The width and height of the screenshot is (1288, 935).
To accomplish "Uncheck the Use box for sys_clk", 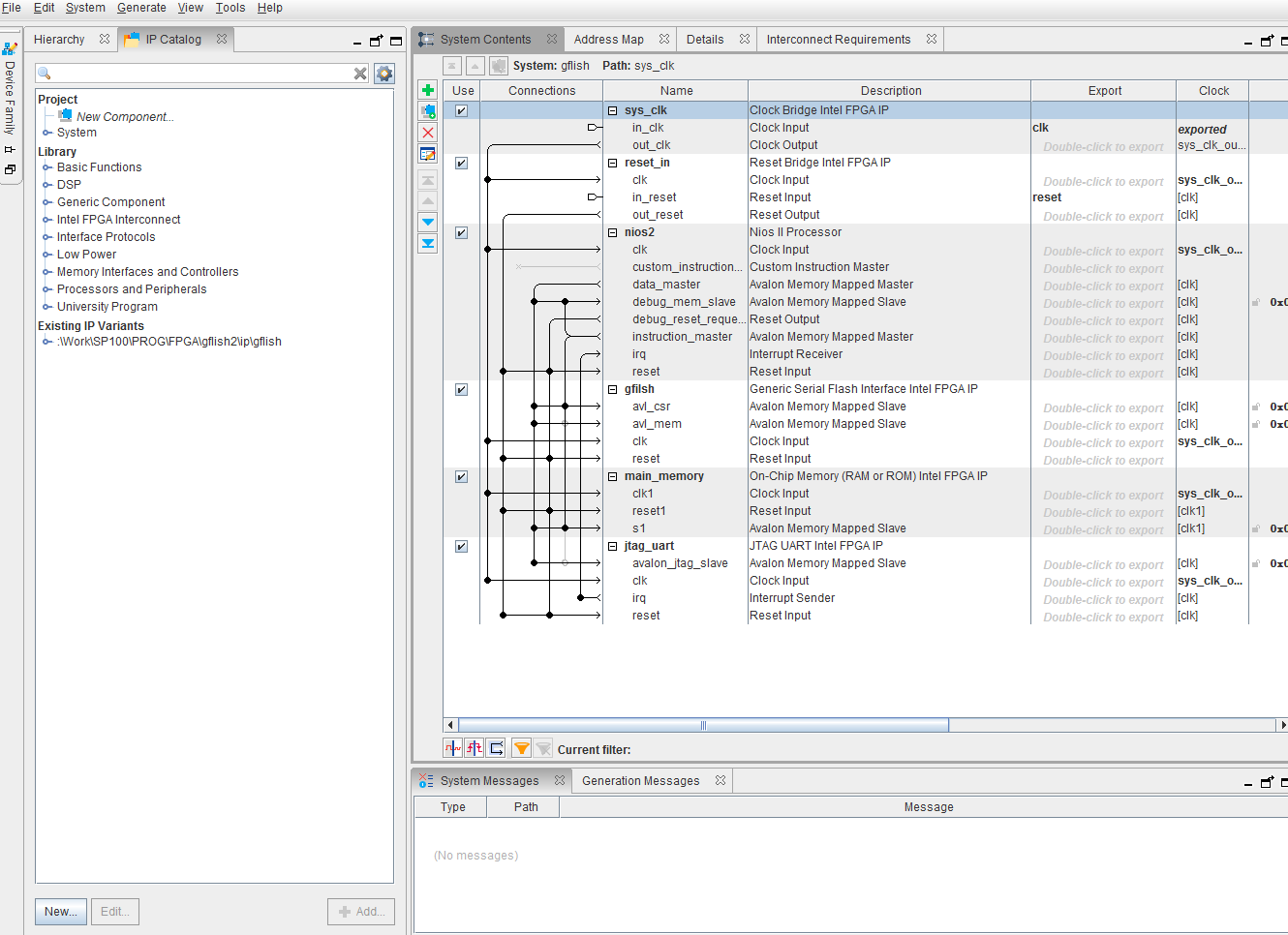I will tap(461, 110).
